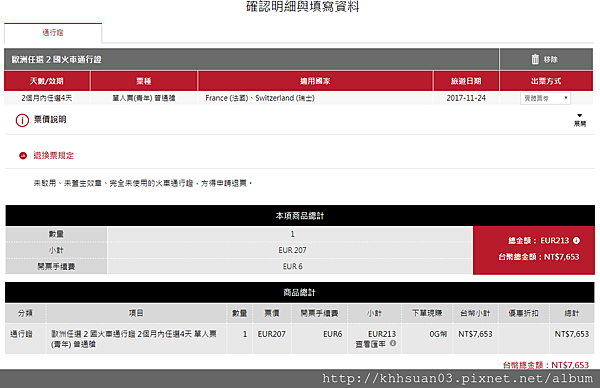Click the 查看匯率 exchange rate link
This screenshot has width=600, height=388.
click(370, 344)
